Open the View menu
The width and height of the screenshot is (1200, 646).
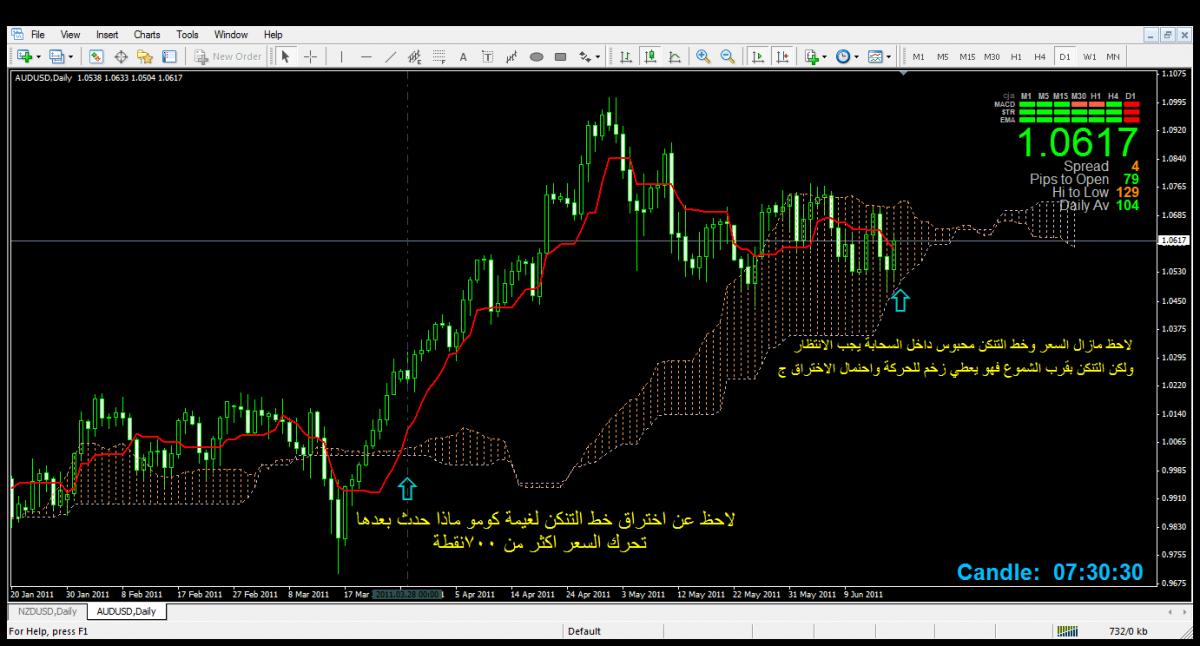tap(70, 35)
